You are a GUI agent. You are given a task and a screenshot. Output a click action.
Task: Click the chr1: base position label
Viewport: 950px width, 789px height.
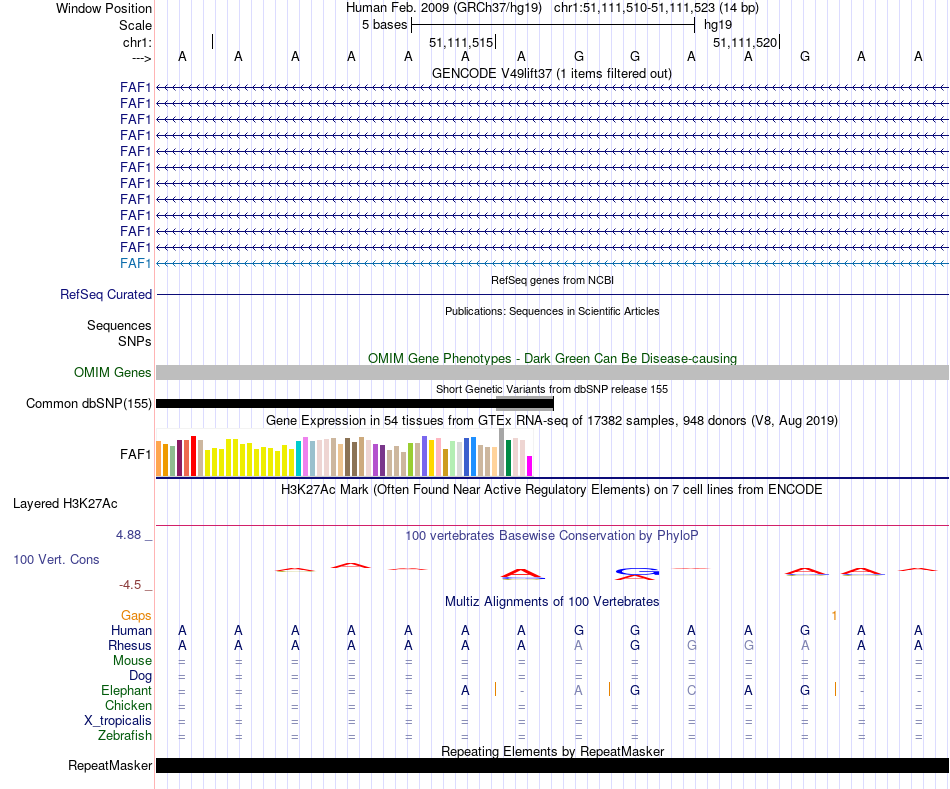click(137, 42)
